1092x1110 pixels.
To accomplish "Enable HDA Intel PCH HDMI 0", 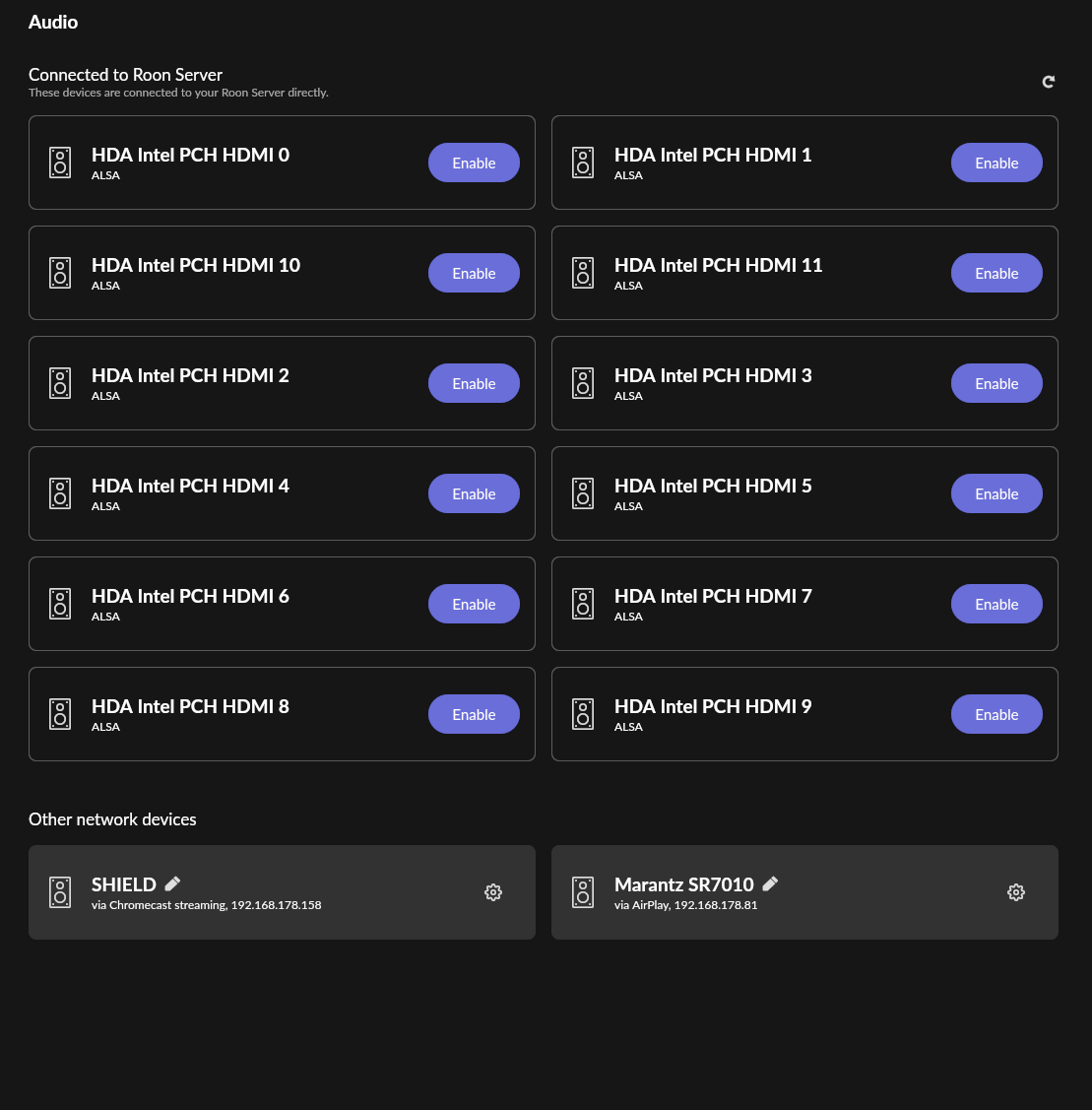I will 475,163.
